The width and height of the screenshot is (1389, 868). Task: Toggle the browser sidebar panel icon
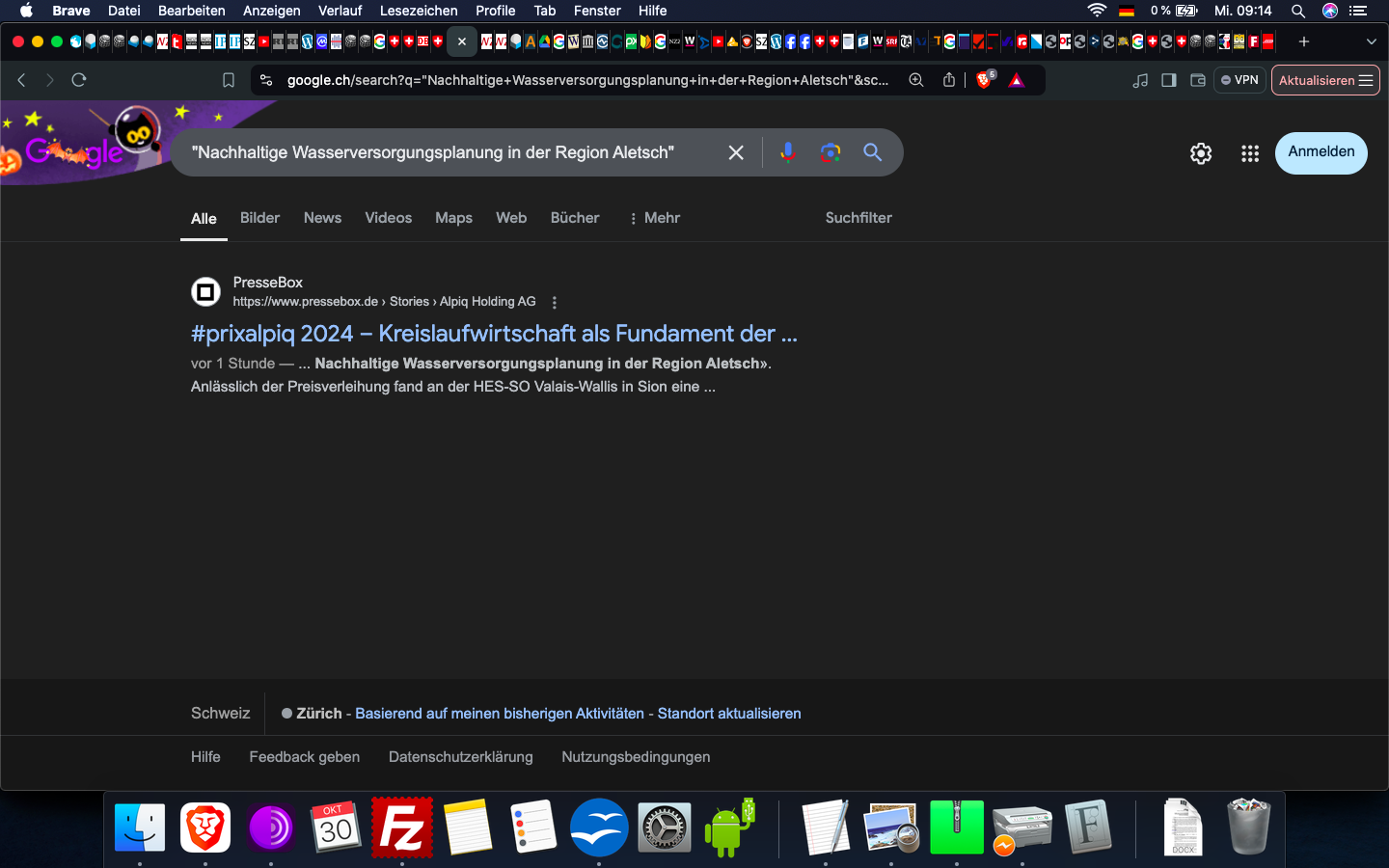(1169, 80)
